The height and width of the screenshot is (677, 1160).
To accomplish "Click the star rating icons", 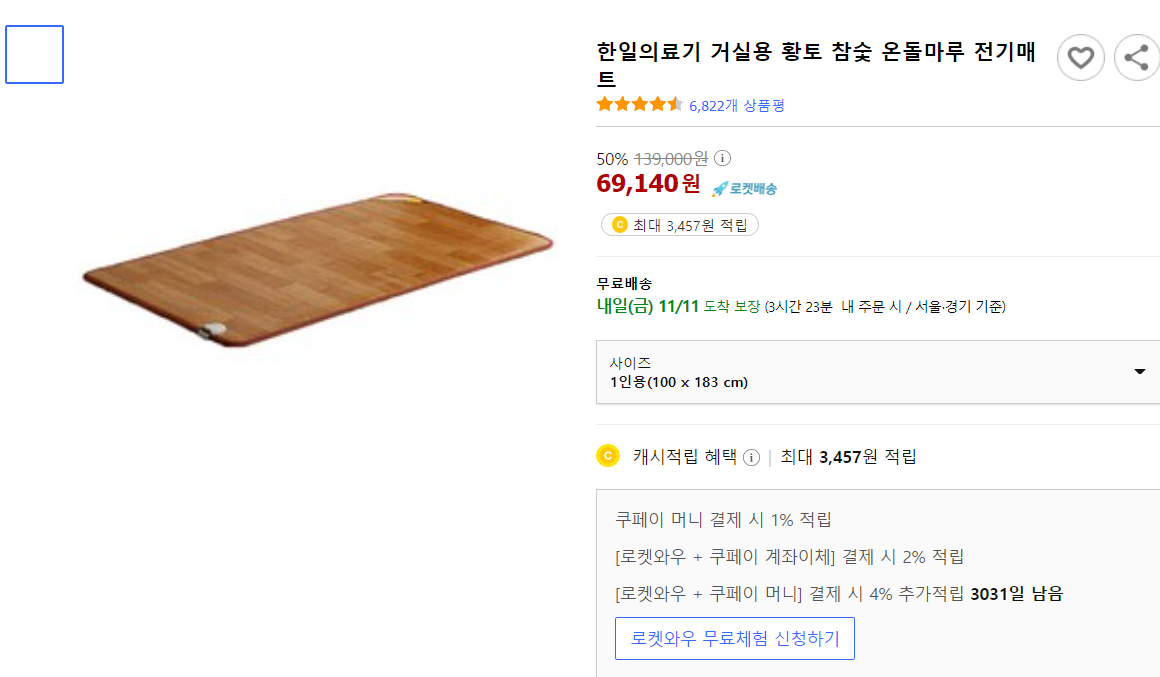I will click(639, 103).
